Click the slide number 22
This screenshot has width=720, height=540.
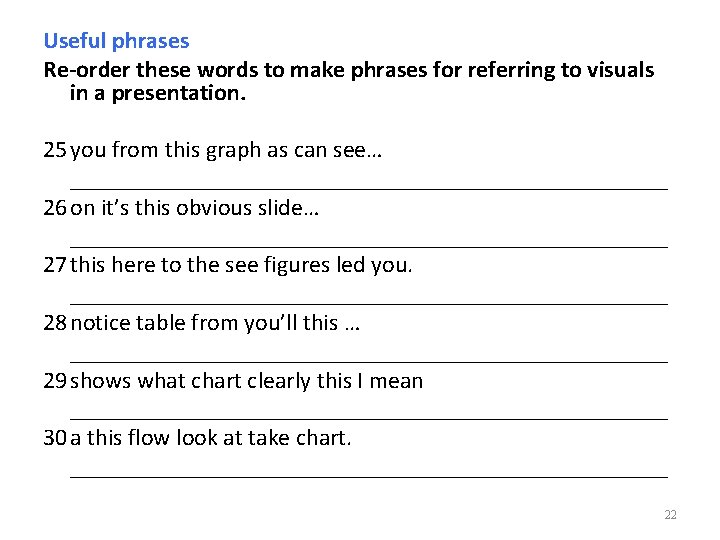[670, 515]
